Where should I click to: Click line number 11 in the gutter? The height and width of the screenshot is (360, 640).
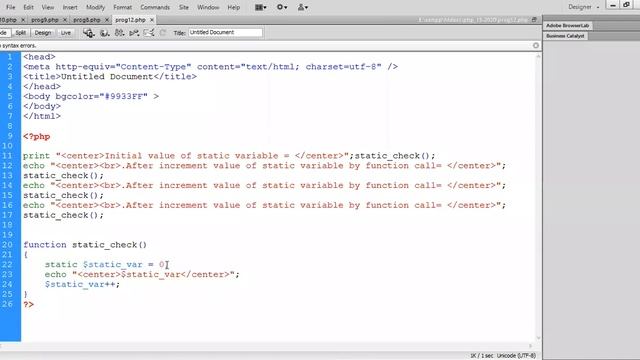click(8, 156)
